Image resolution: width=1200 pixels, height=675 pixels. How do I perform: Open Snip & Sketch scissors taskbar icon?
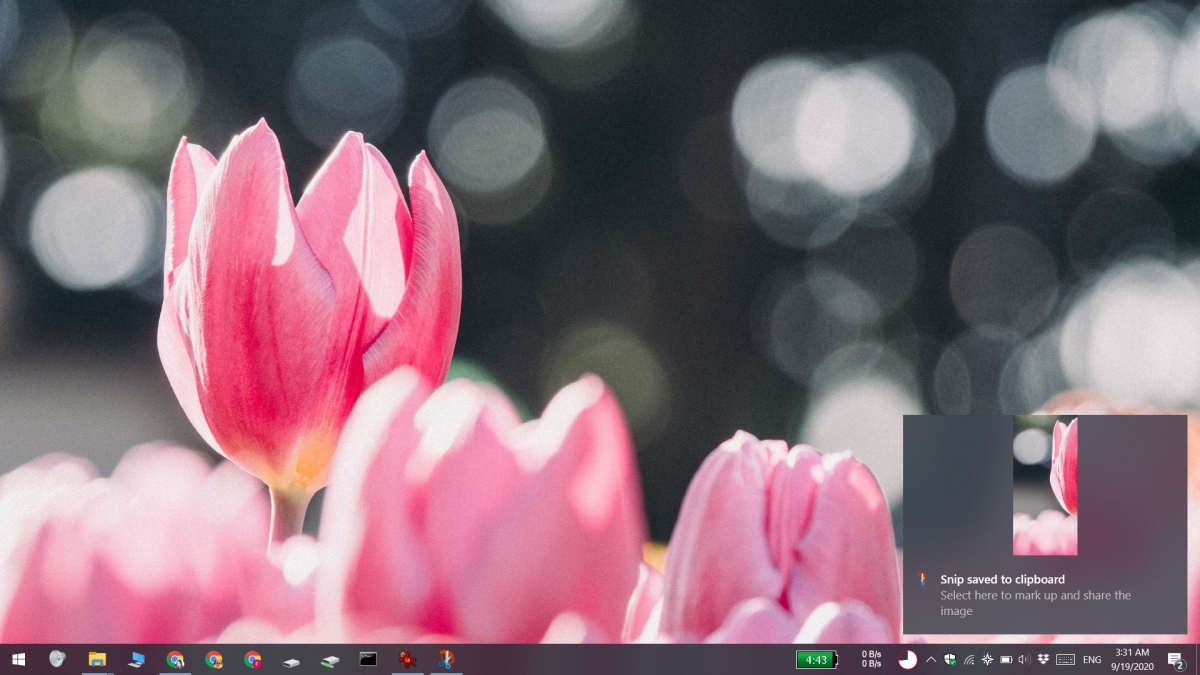coord(446,659)
